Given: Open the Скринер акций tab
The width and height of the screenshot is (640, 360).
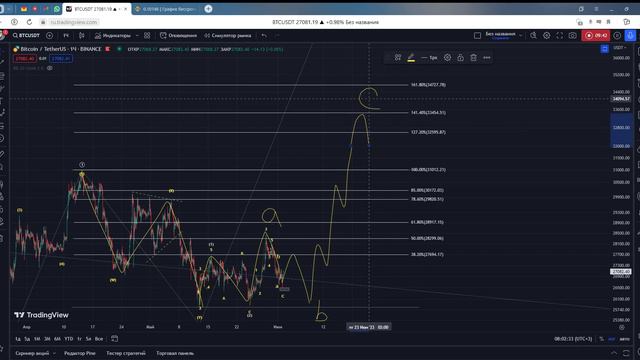Looking at the screenshot, I should pyautogui.click(x=32, y=353).
